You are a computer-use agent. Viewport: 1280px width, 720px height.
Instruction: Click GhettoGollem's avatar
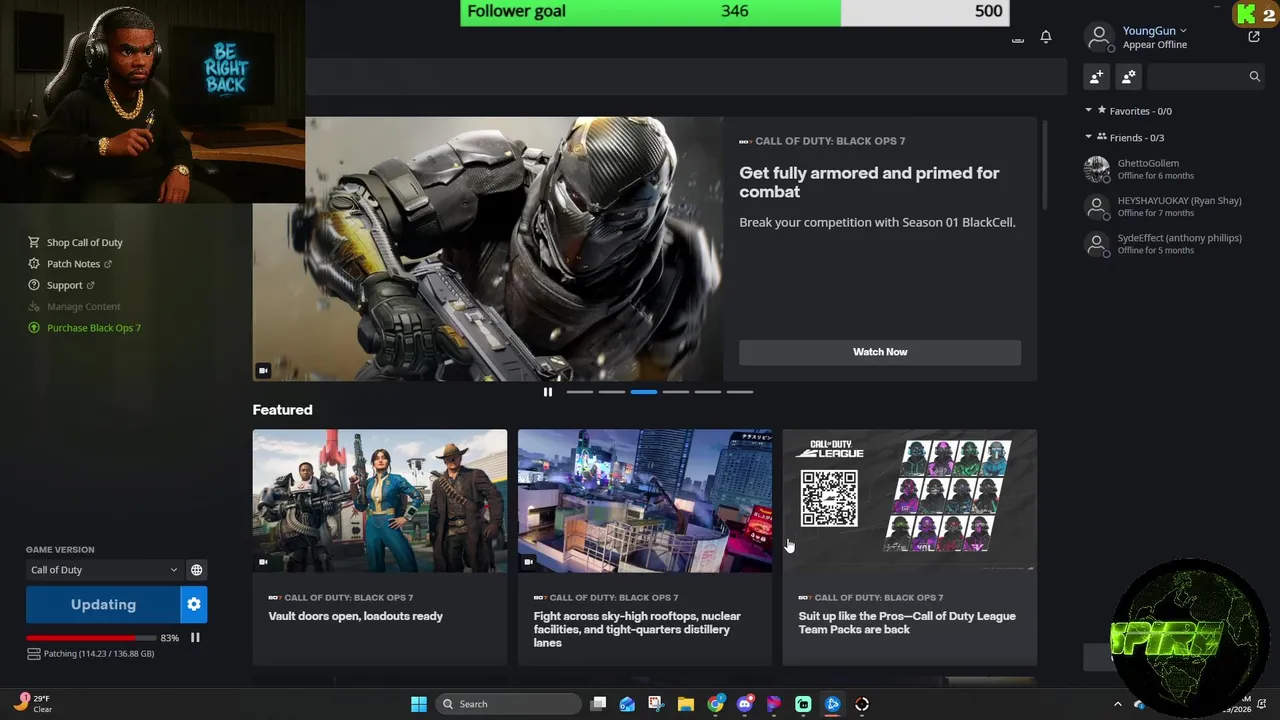(x=1097, y=169)
